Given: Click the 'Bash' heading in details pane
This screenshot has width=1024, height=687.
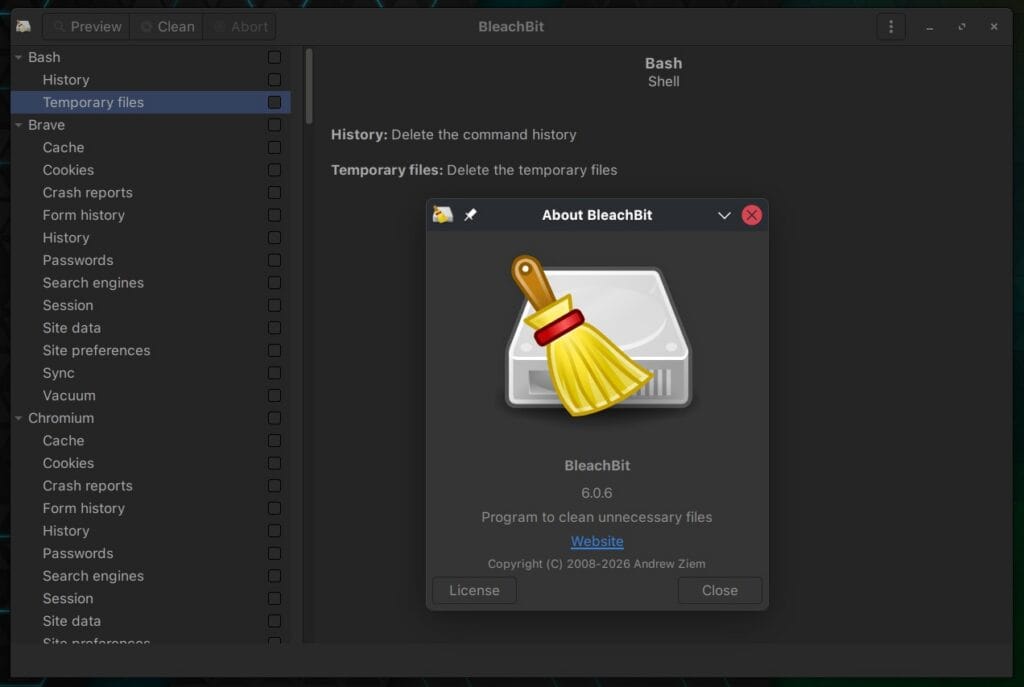Looking at the screenshot, I should point(664,63).
